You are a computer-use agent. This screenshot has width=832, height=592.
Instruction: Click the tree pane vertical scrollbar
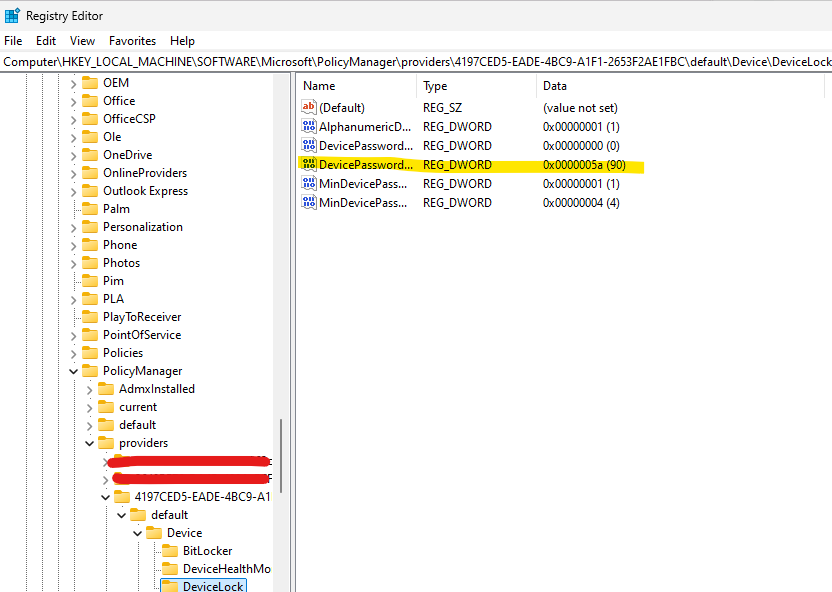pos(281,456)
